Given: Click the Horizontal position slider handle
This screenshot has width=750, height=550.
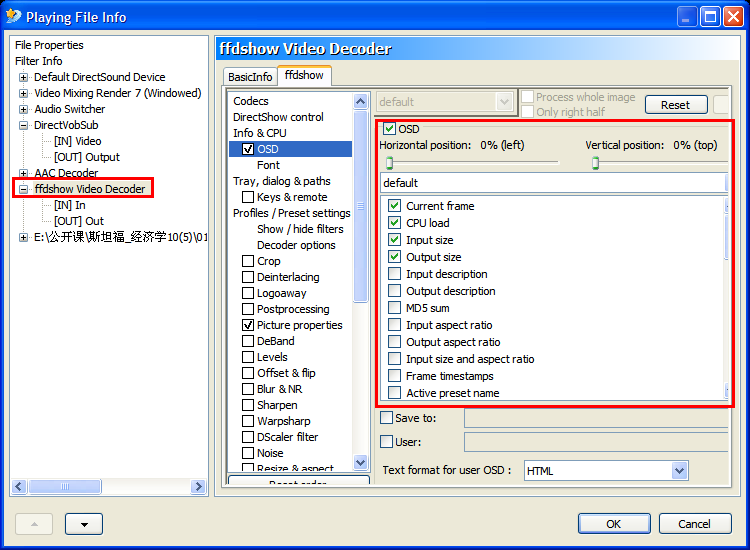Looking at the screenshot, I should [x=389, y=163].
